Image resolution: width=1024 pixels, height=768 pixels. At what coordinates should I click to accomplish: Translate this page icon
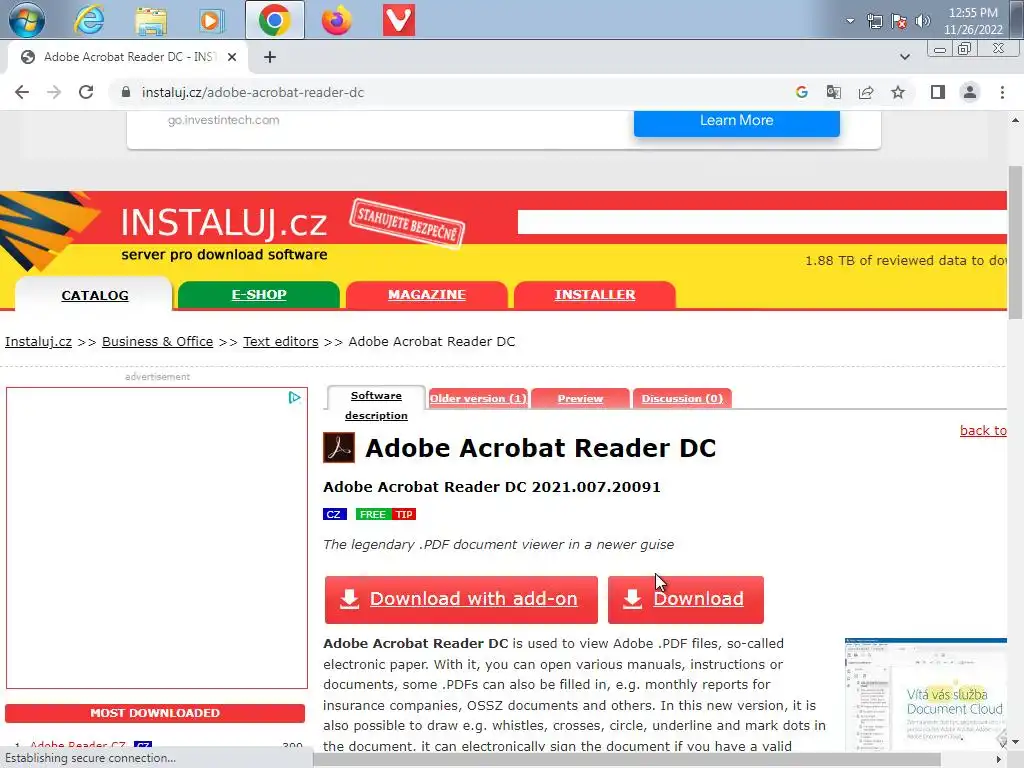tap(834, 92)
